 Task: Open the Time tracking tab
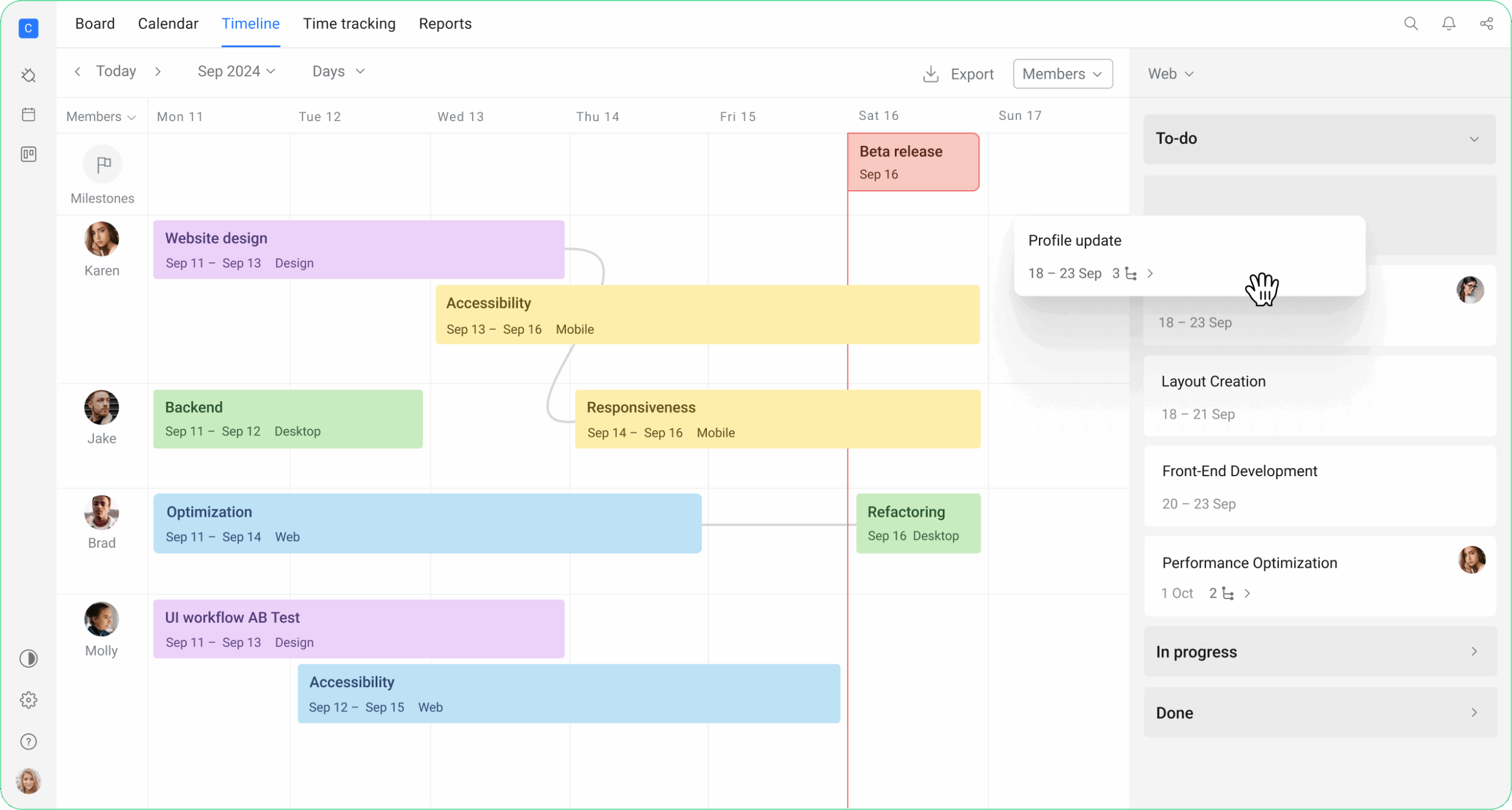[349, 24]
